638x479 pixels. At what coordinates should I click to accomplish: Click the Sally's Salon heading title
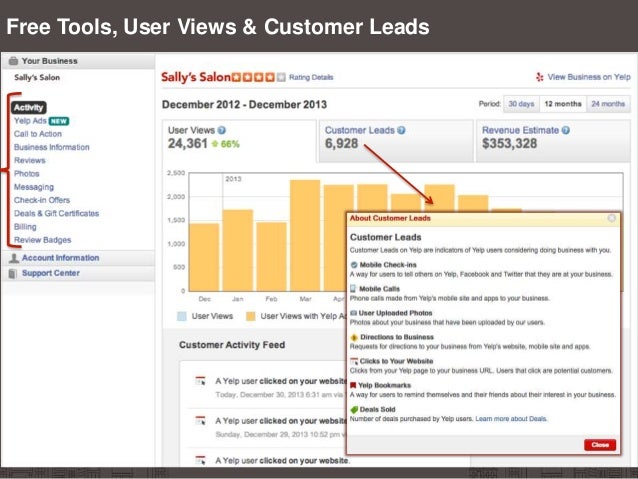point(196,77)
